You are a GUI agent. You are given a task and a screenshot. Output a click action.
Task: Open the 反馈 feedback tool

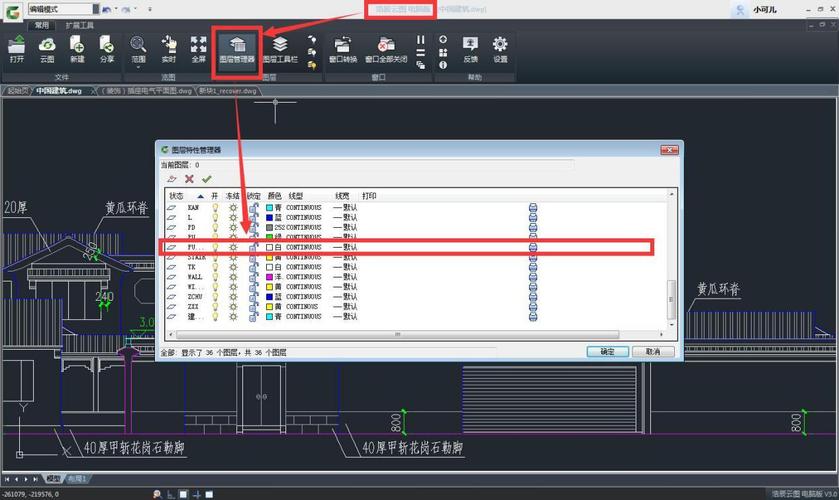pos(470,49)
